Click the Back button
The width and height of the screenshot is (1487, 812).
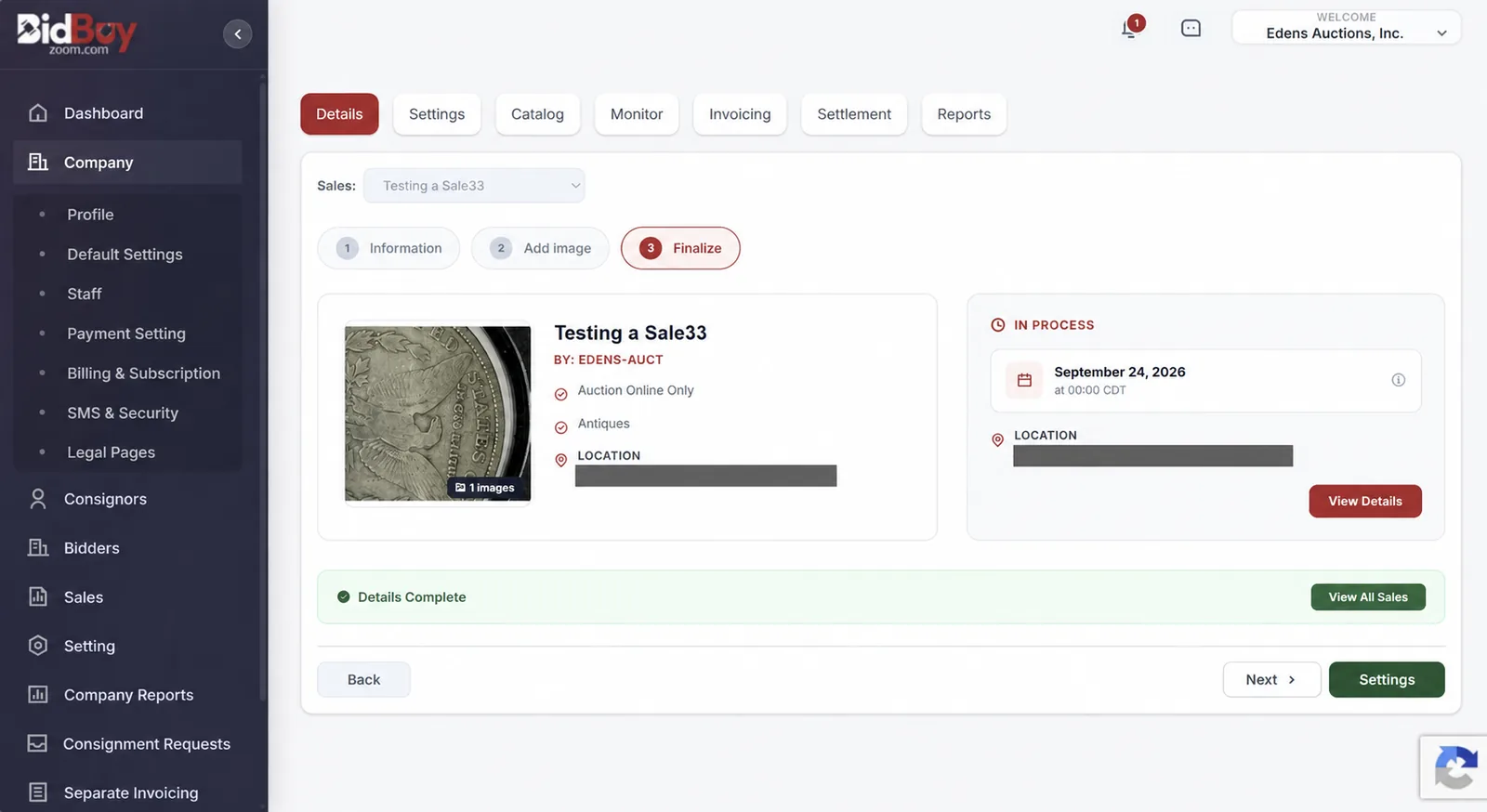(x=363, y=680)
